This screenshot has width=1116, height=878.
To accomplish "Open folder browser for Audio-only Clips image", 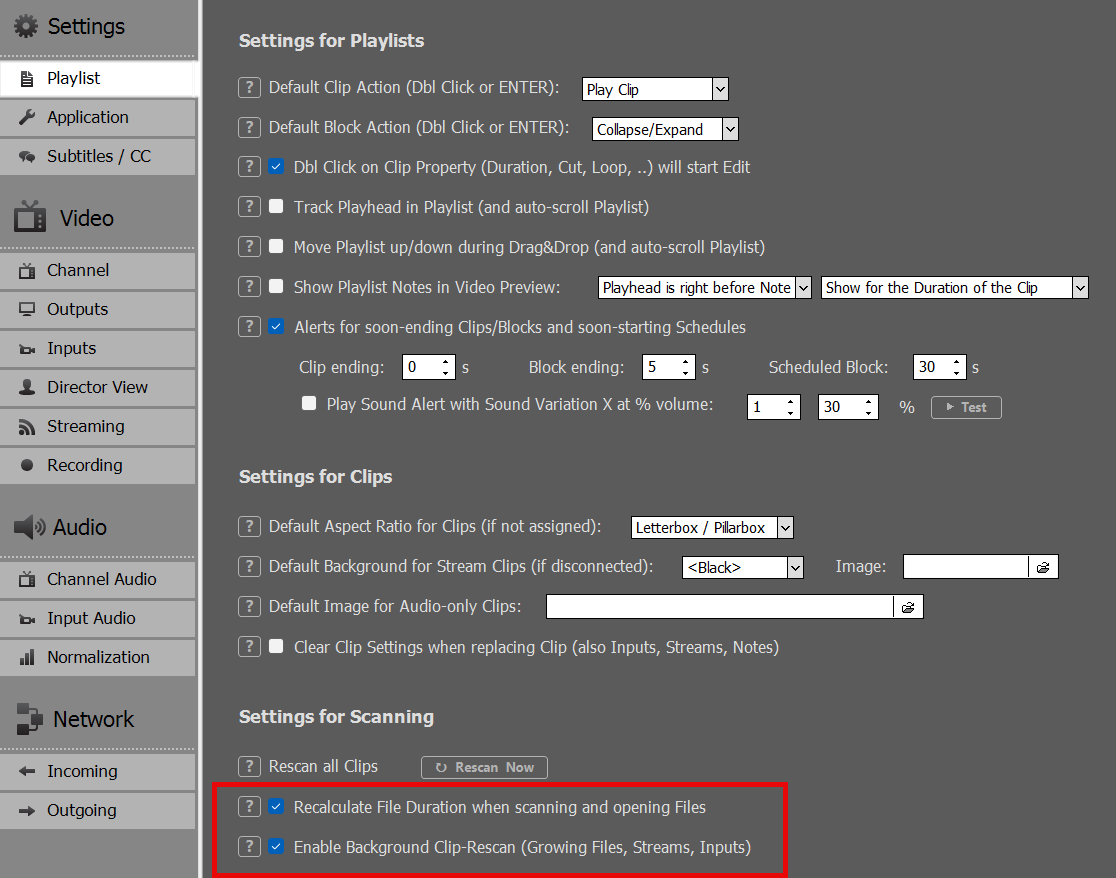I will point(908,607).
